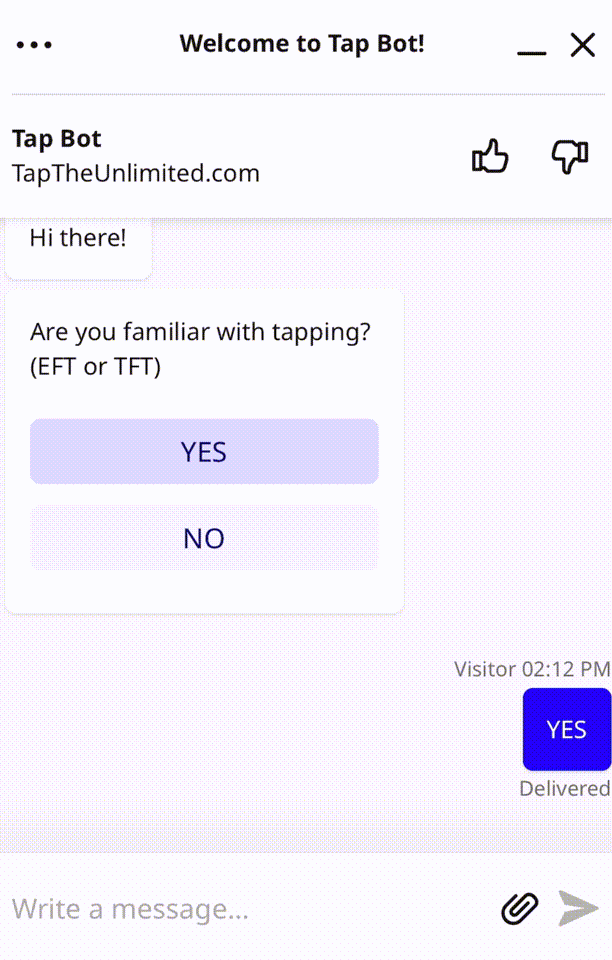The width and height of the screenshot is (612, 960).
Task: Click the Write a message field
Action: (240, 908)
